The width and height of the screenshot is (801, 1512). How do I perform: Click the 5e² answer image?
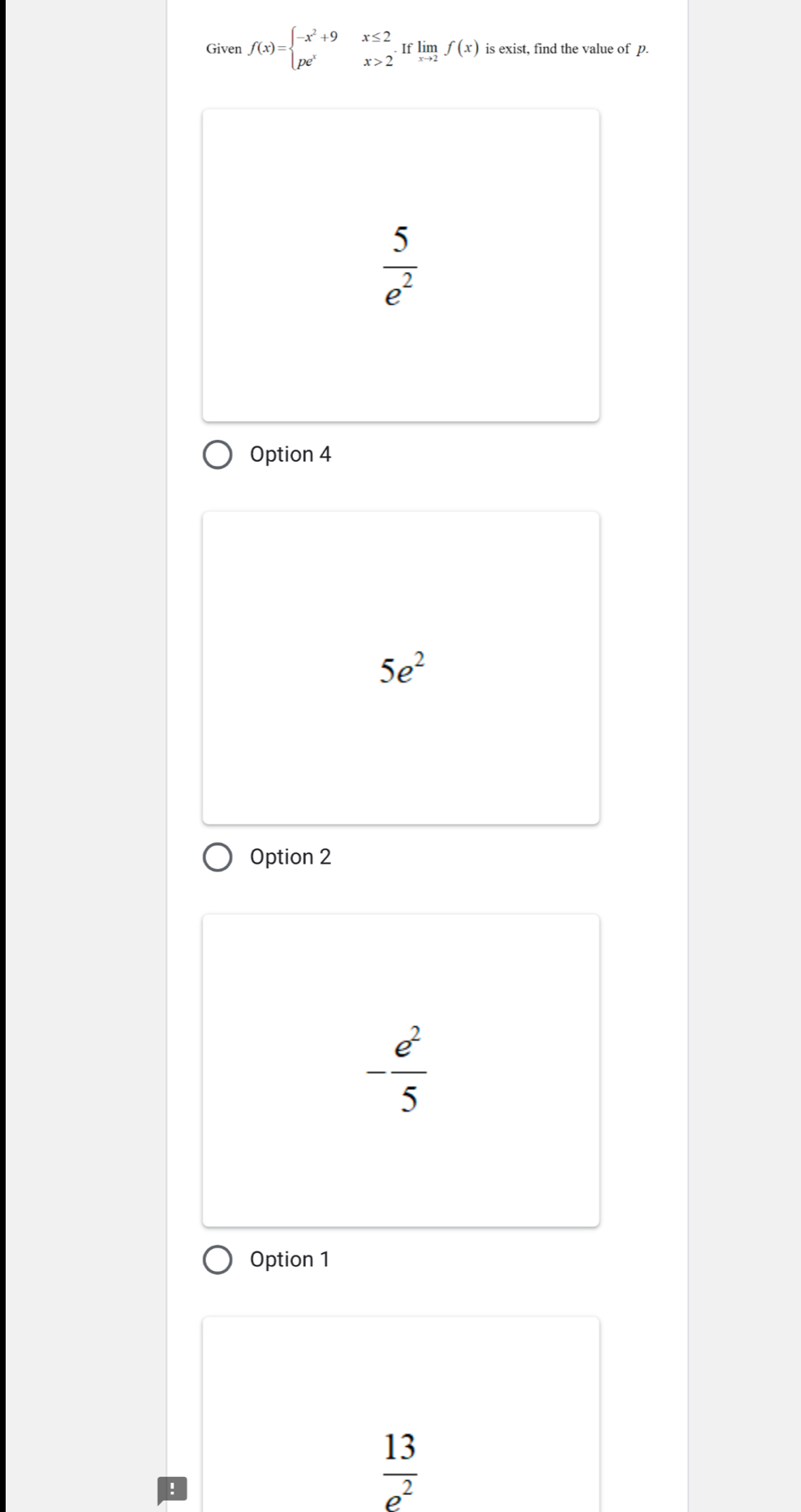(401, 668)
